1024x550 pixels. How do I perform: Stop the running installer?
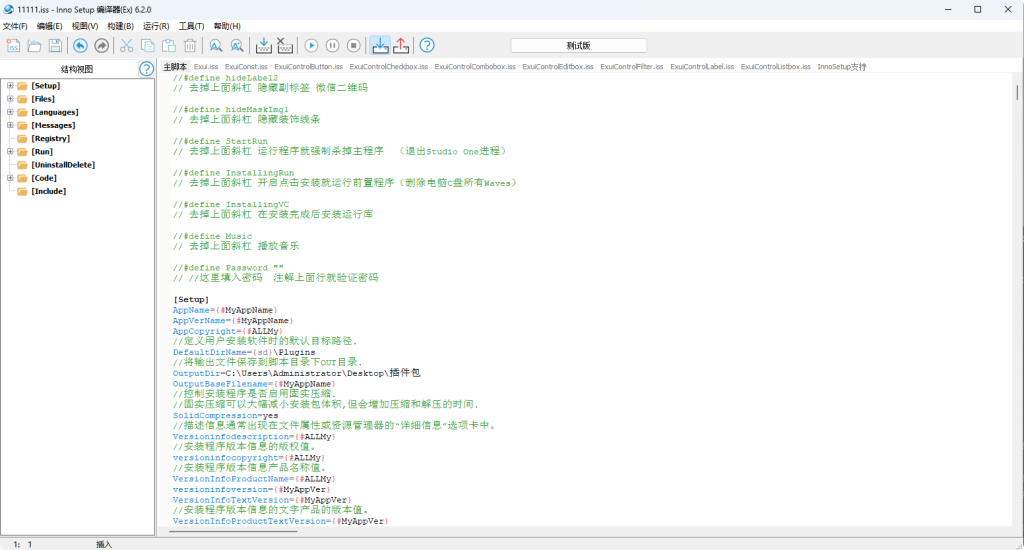click(353, 46)
